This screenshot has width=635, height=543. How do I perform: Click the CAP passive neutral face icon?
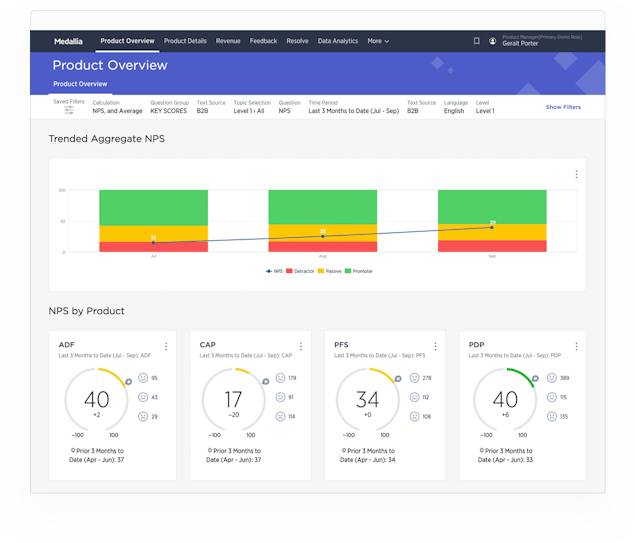280,397
